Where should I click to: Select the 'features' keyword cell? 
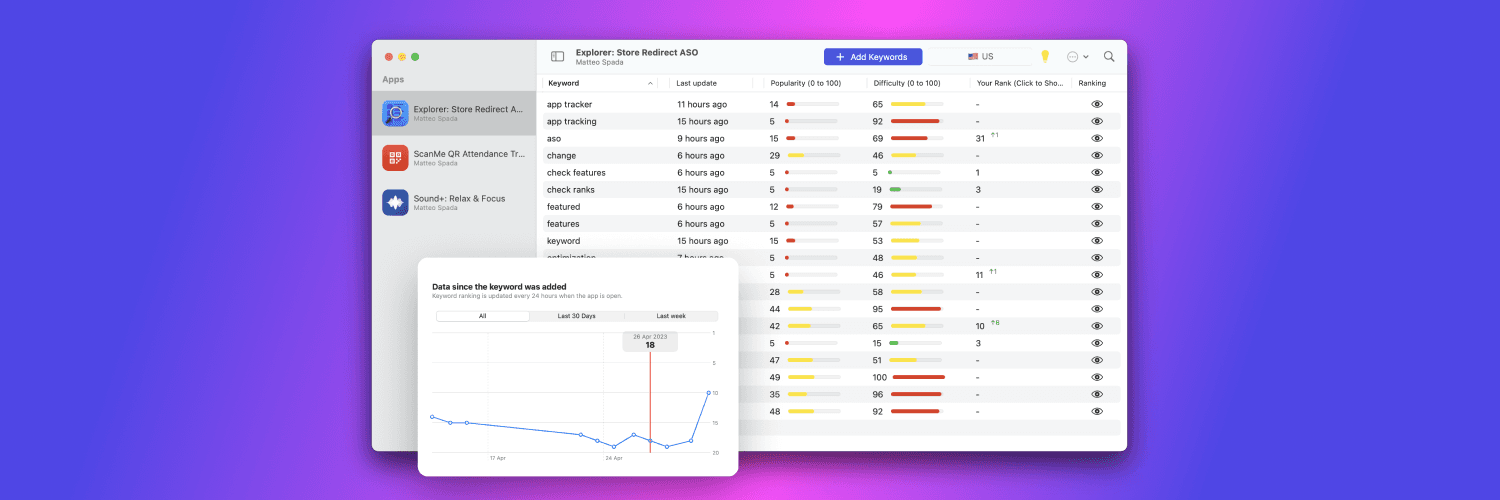click(x=563, y=223)
